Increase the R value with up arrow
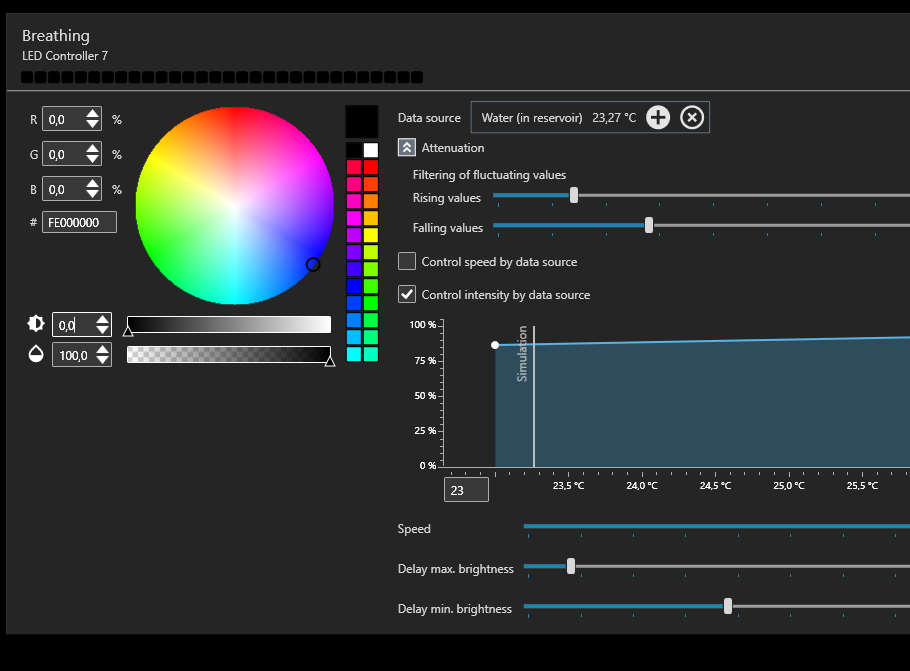Viewport: 910px width, 671px height. 93,114
